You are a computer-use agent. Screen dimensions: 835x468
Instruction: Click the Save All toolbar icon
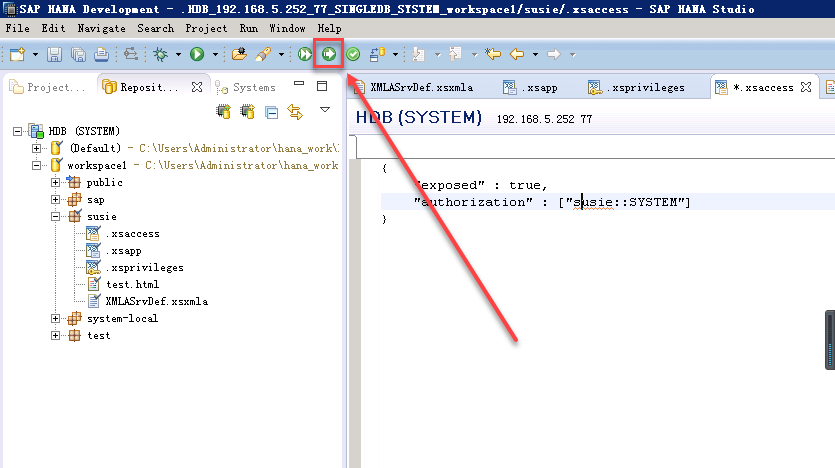pyautogui.click(x=78, y=54)
